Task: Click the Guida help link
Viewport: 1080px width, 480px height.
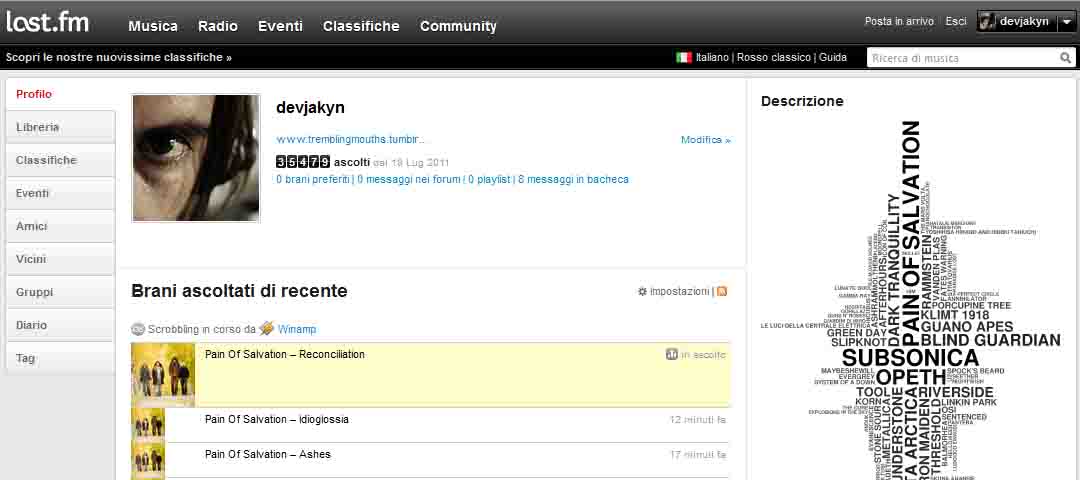Action: pos(833,58)
